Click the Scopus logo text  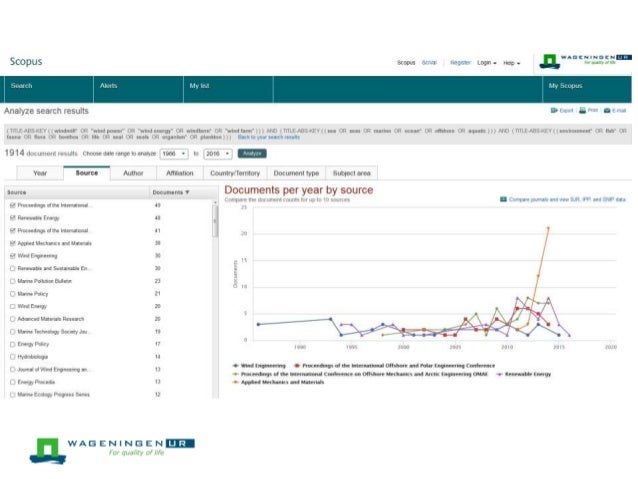pyautogui.click(x=26, y=62)
